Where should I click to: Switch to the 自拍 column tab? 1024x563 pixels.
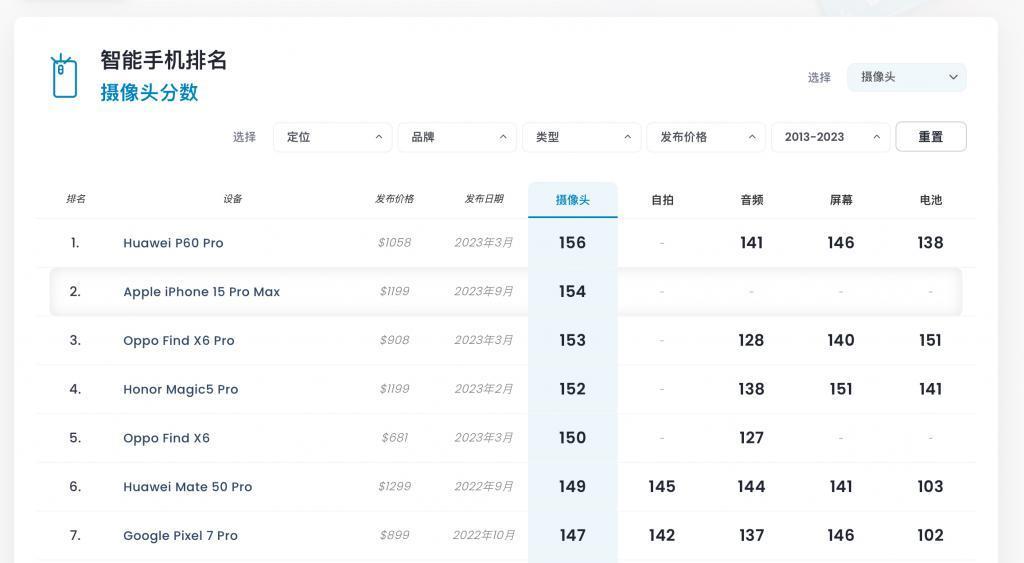coord(662,200)
